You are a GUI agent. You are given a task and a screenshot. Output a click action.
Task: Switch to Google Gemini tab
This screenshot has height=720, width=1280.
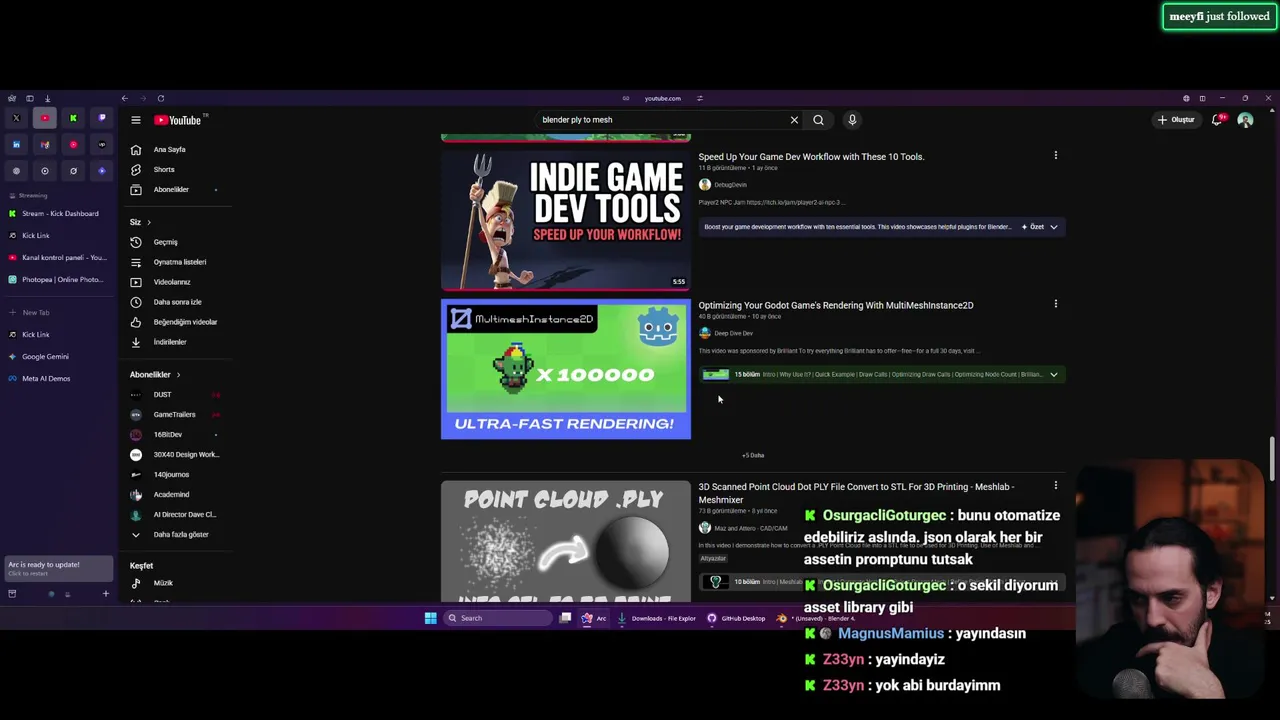coord(58,356)
